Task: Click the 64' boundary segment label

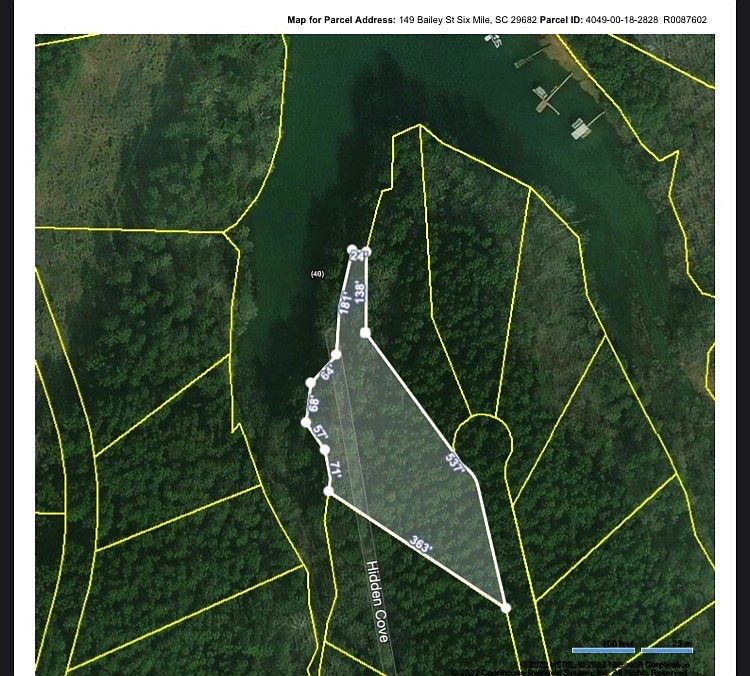Action: [327, 372]
